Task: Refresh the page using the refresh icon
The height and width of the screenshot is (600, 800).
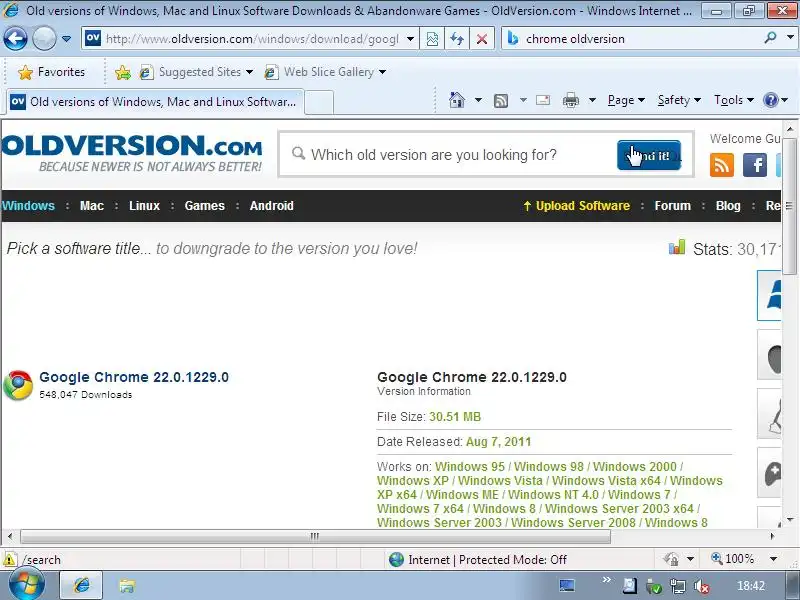Action: click(x=457, y=39)
